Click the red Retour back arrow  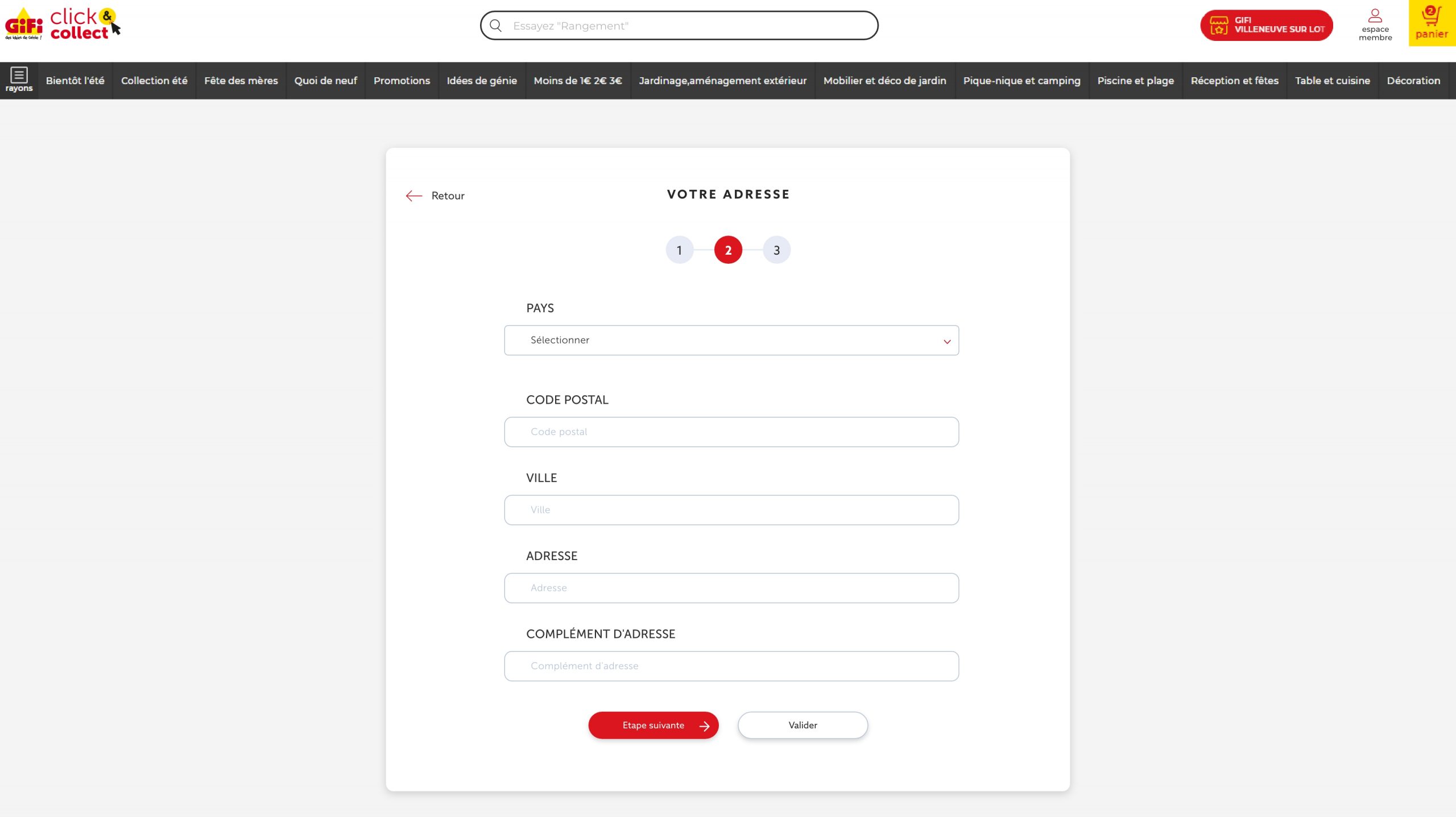pos(414,196)
